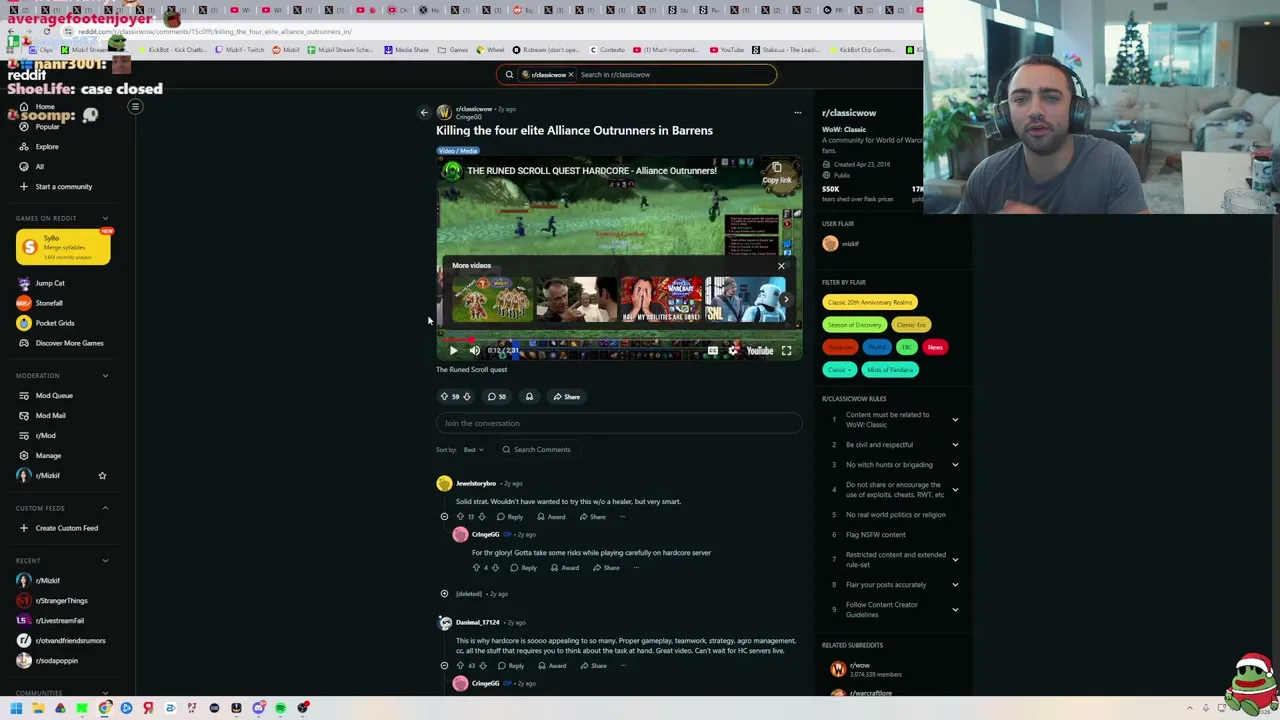Collapse the Games on Reddit section

pos(105,218)
